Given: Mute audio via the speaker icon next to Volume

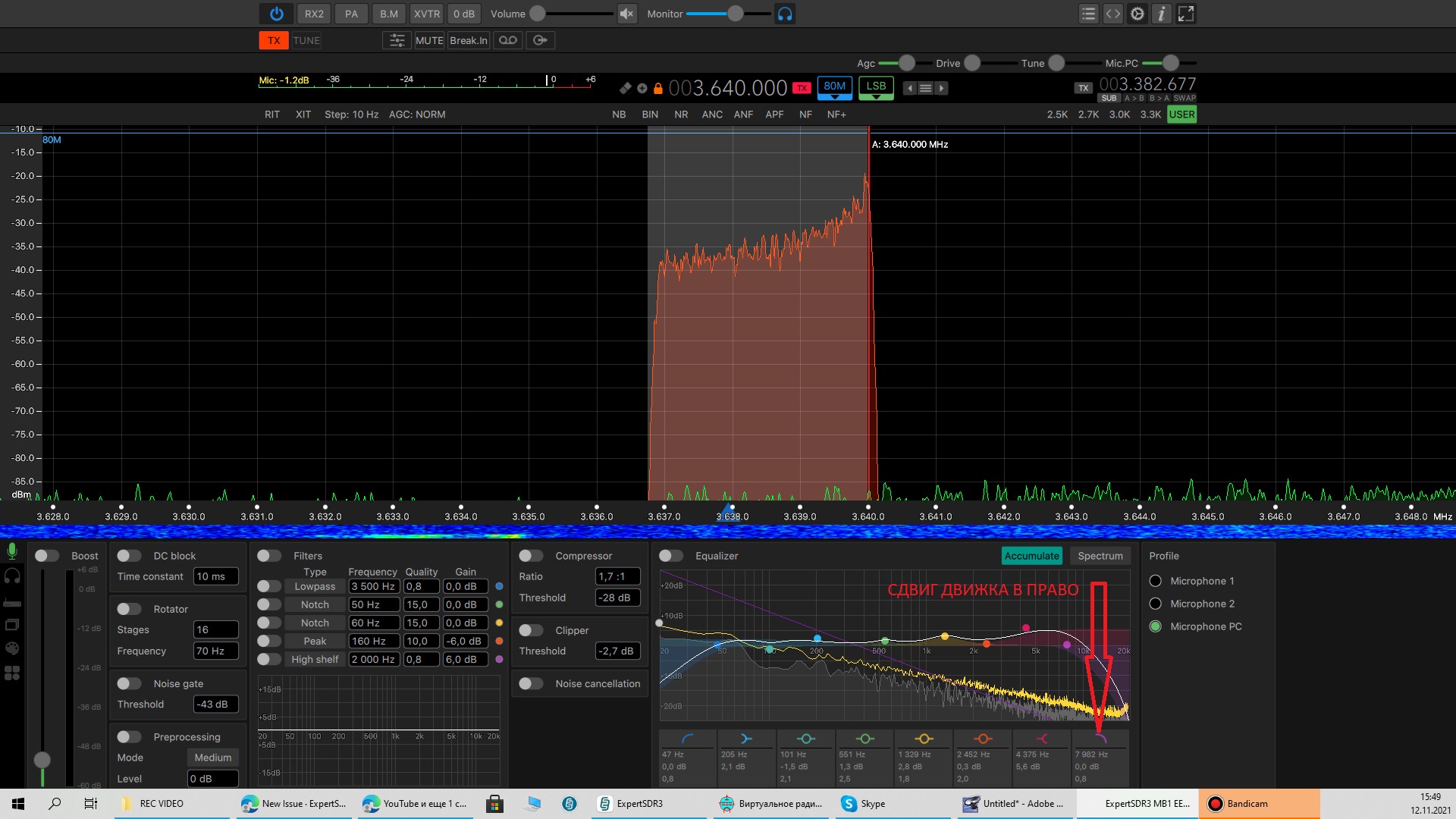Looking at the screenshot, I should click(x=626, y=14).
